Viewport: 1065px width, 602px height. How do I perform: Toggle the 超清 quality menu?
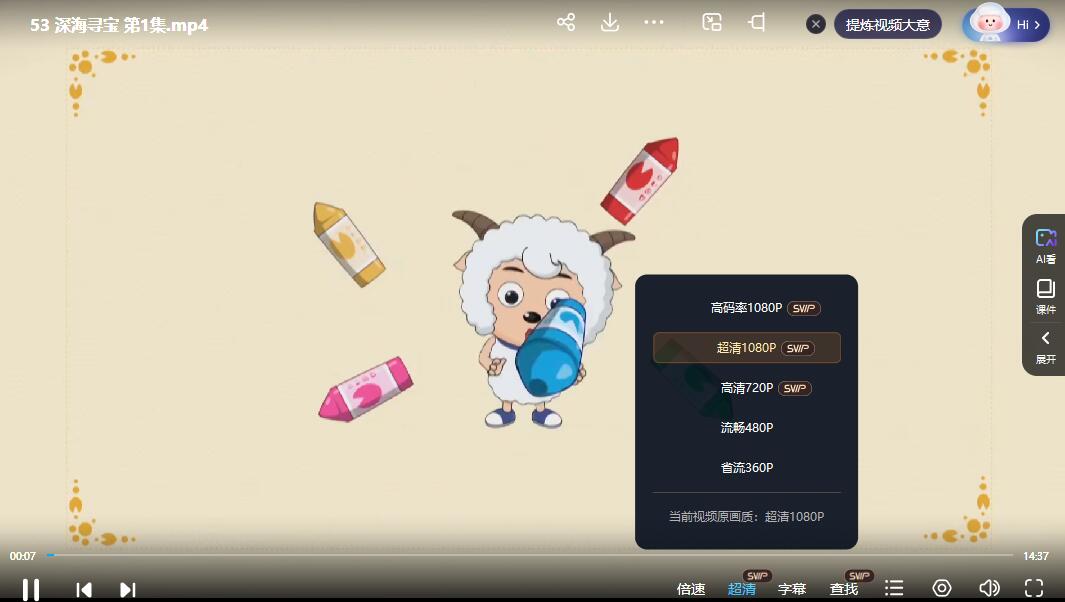[x=742, y=589]
